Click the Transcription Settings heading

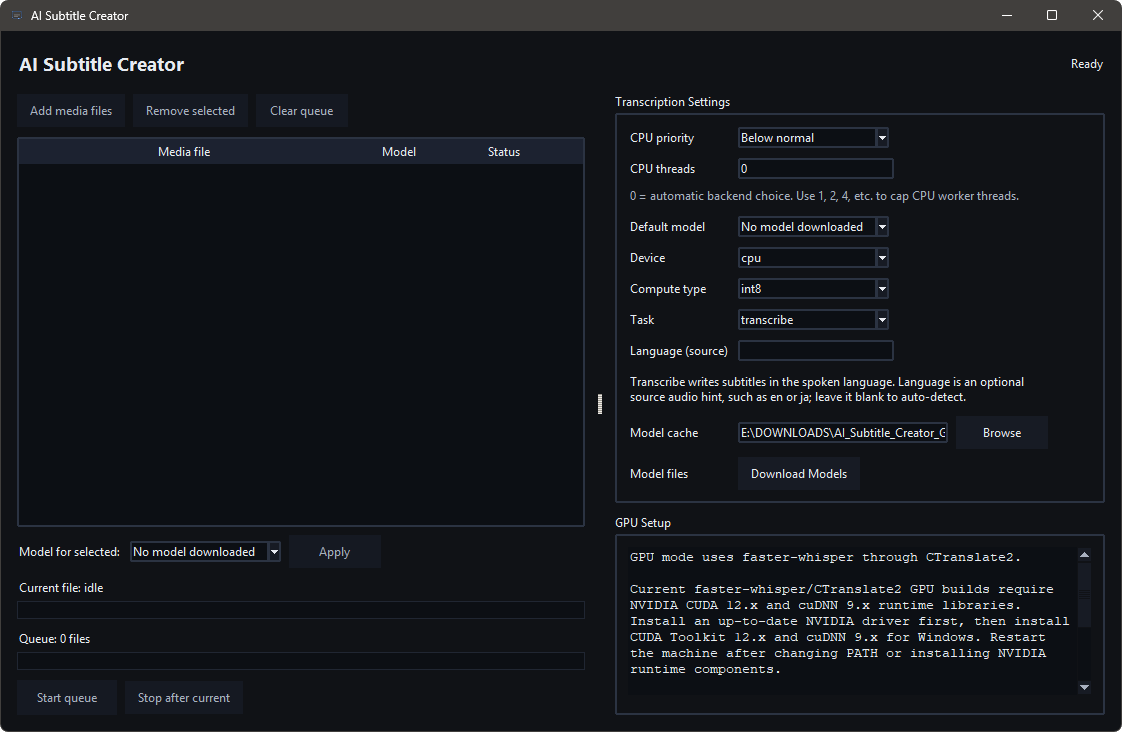point(673,102)
